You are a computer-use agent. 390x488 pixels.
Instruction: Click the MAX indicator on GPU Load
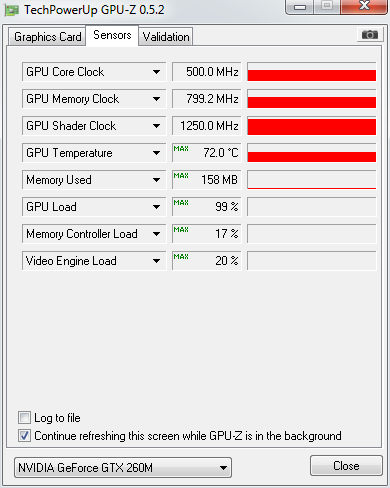(181, 203)
